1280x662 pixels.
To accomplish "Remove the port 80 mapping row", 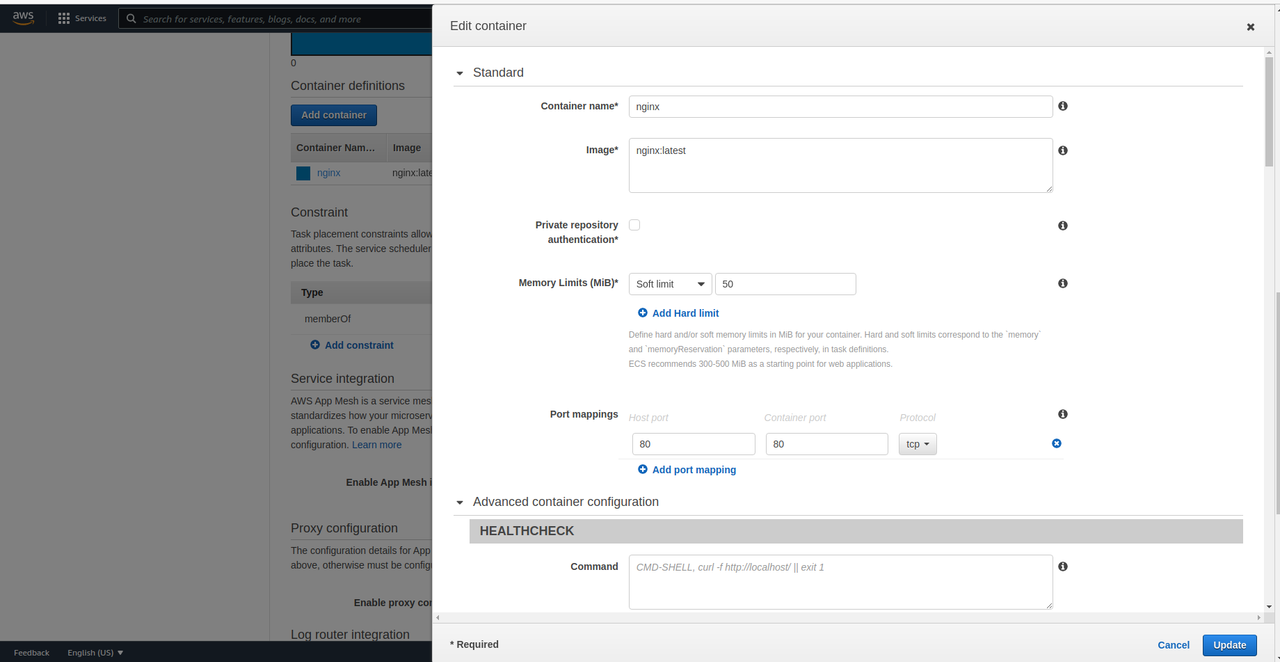I will click(x=1056, y=443).
